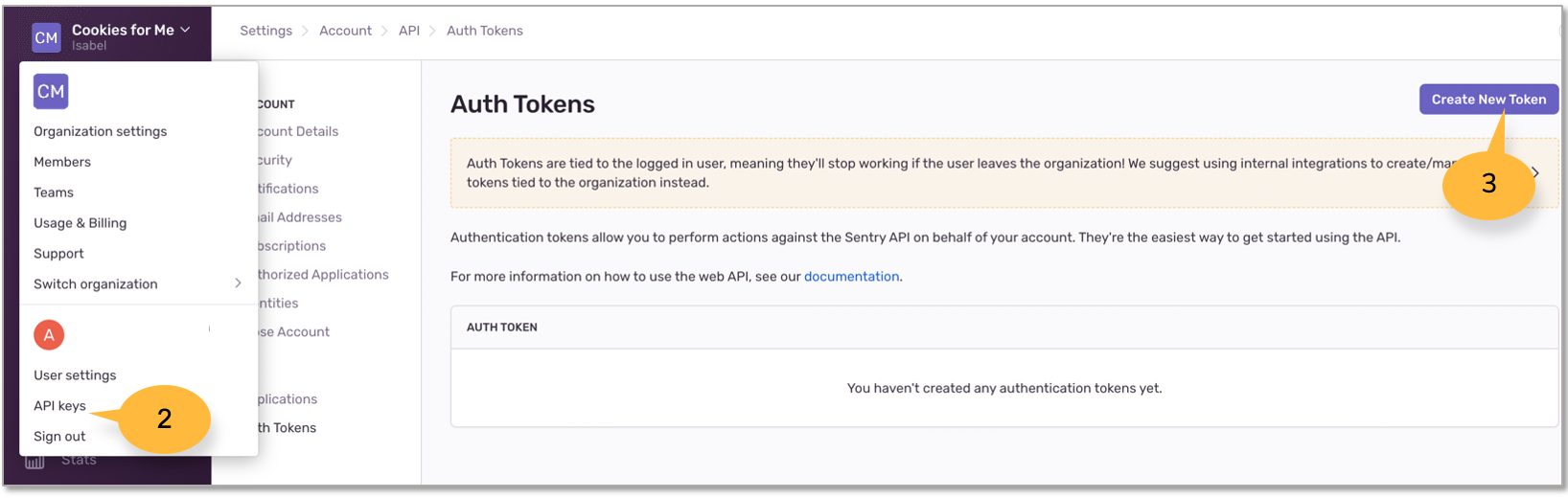Click the red A user avatar
The height and width of the screenshot is (498, 1568).
49,335
